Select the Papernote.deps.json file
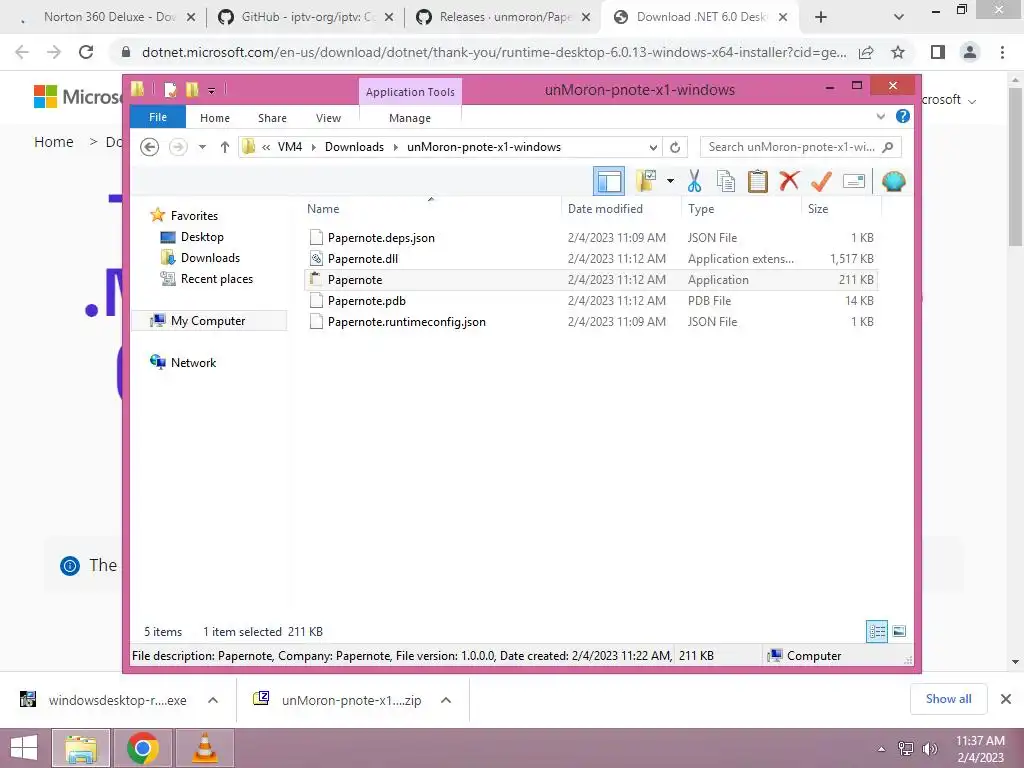 pos(591,238)
